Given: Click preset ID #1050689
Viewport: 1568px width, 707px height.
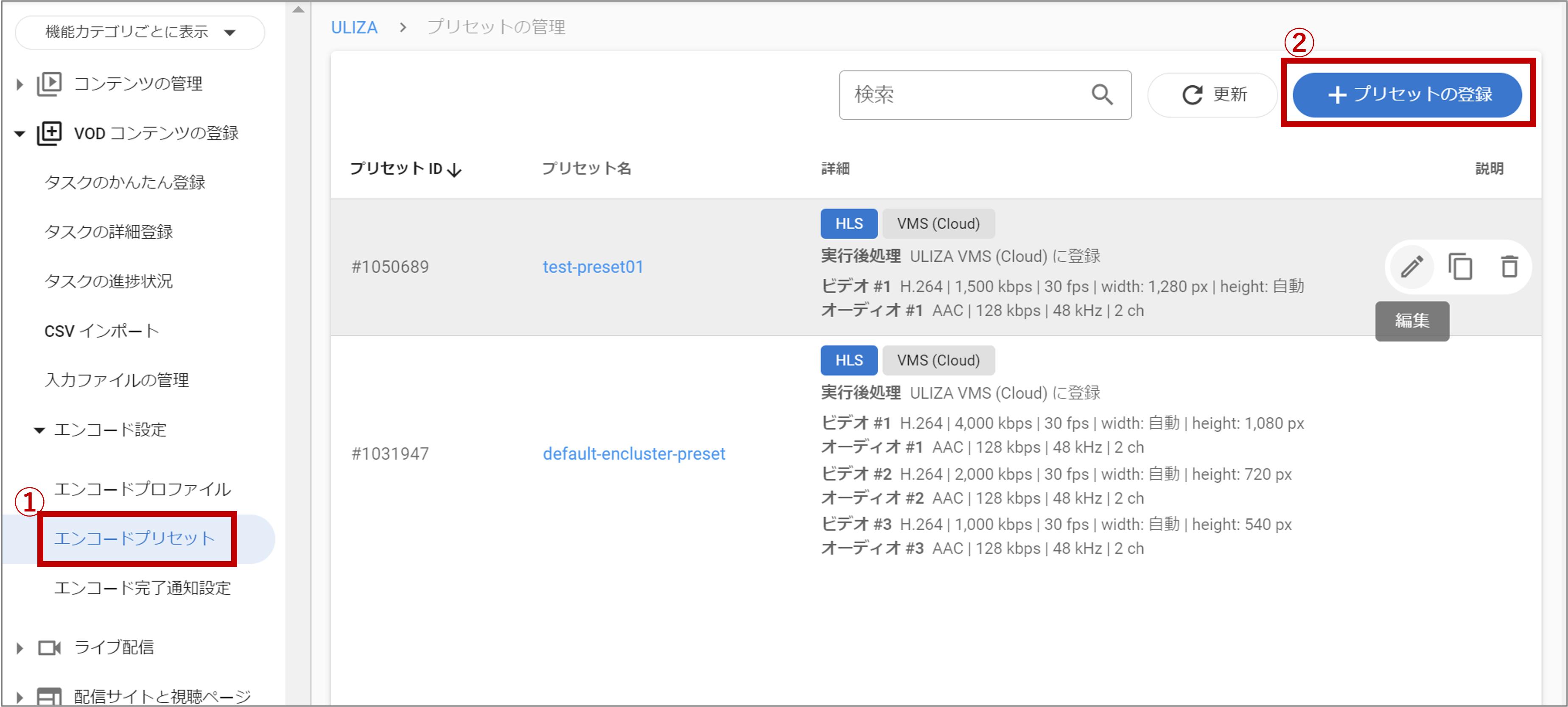Looking at the screenshot, I should coord(390,267).
